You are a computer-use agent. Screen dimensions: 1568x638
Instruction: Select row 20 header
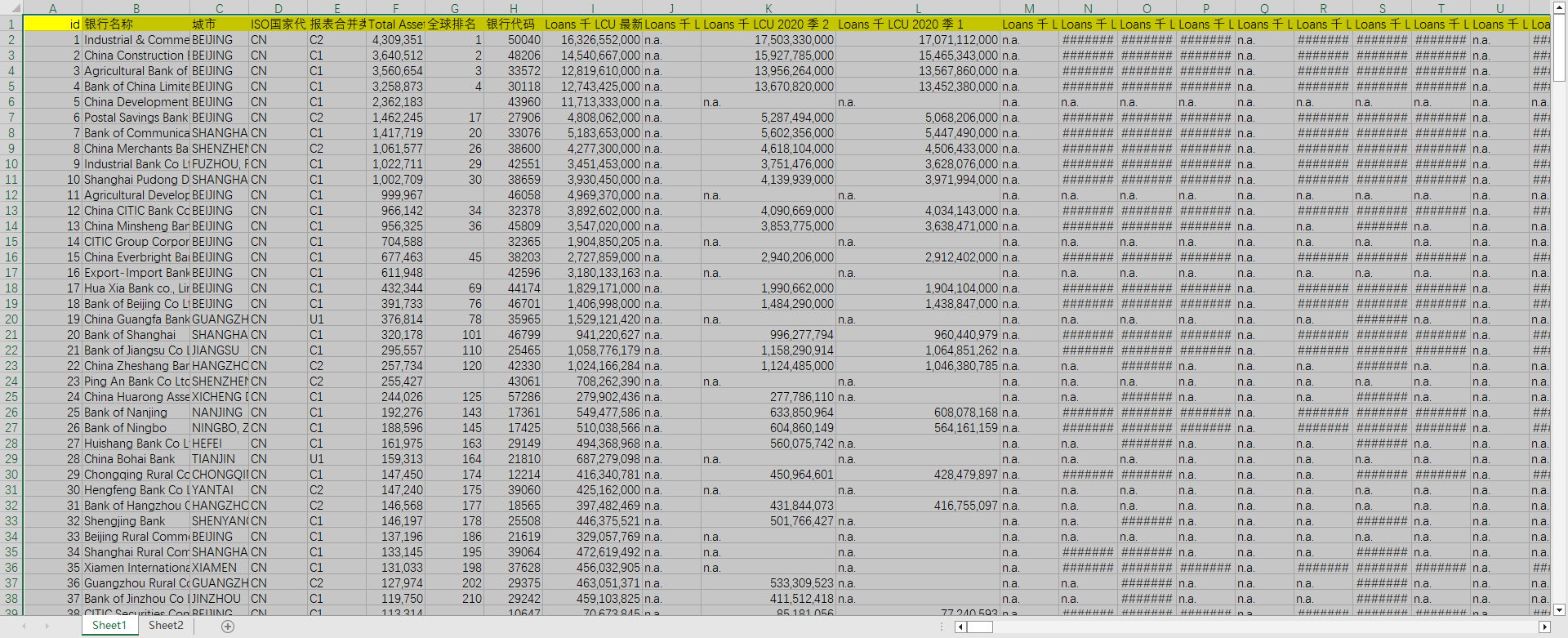pos(11,319)
